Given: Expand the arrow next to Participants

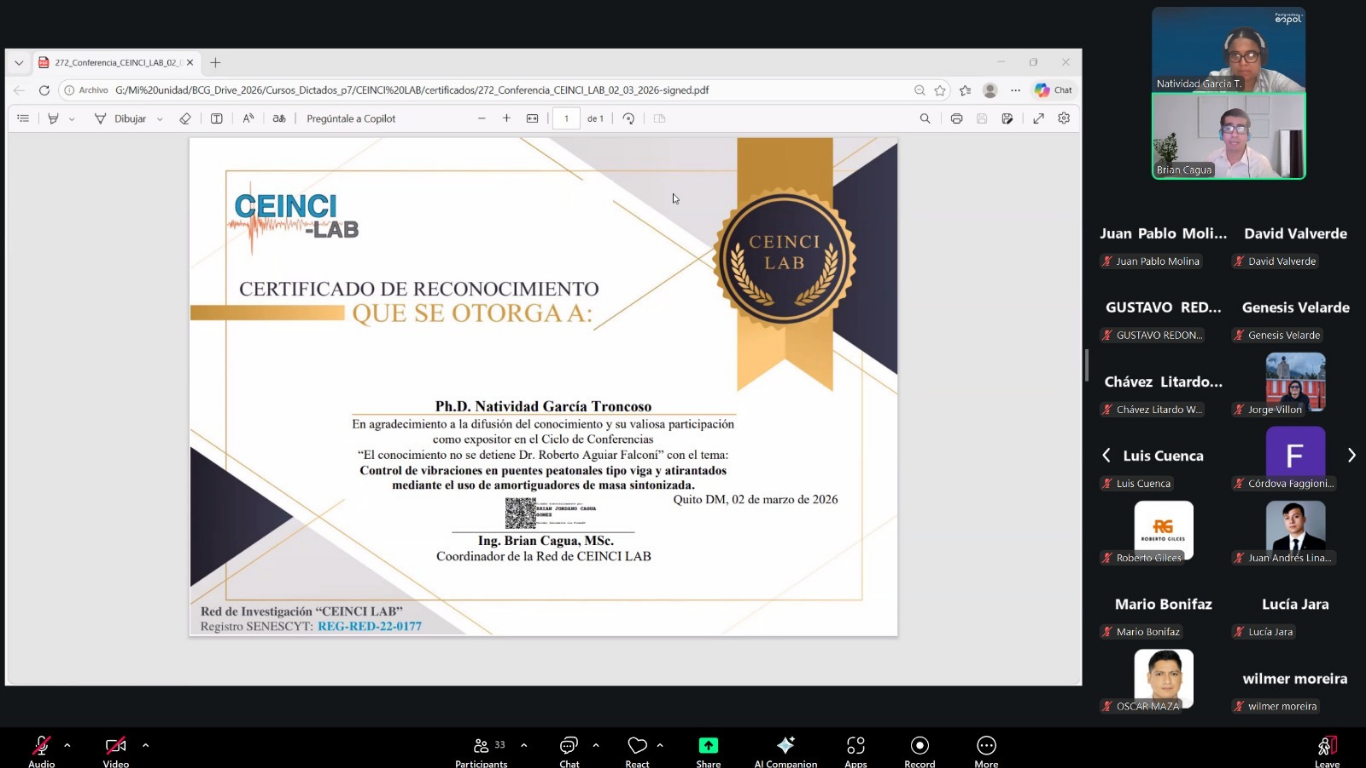Looking at the screenshot, I should pos(523,745).
